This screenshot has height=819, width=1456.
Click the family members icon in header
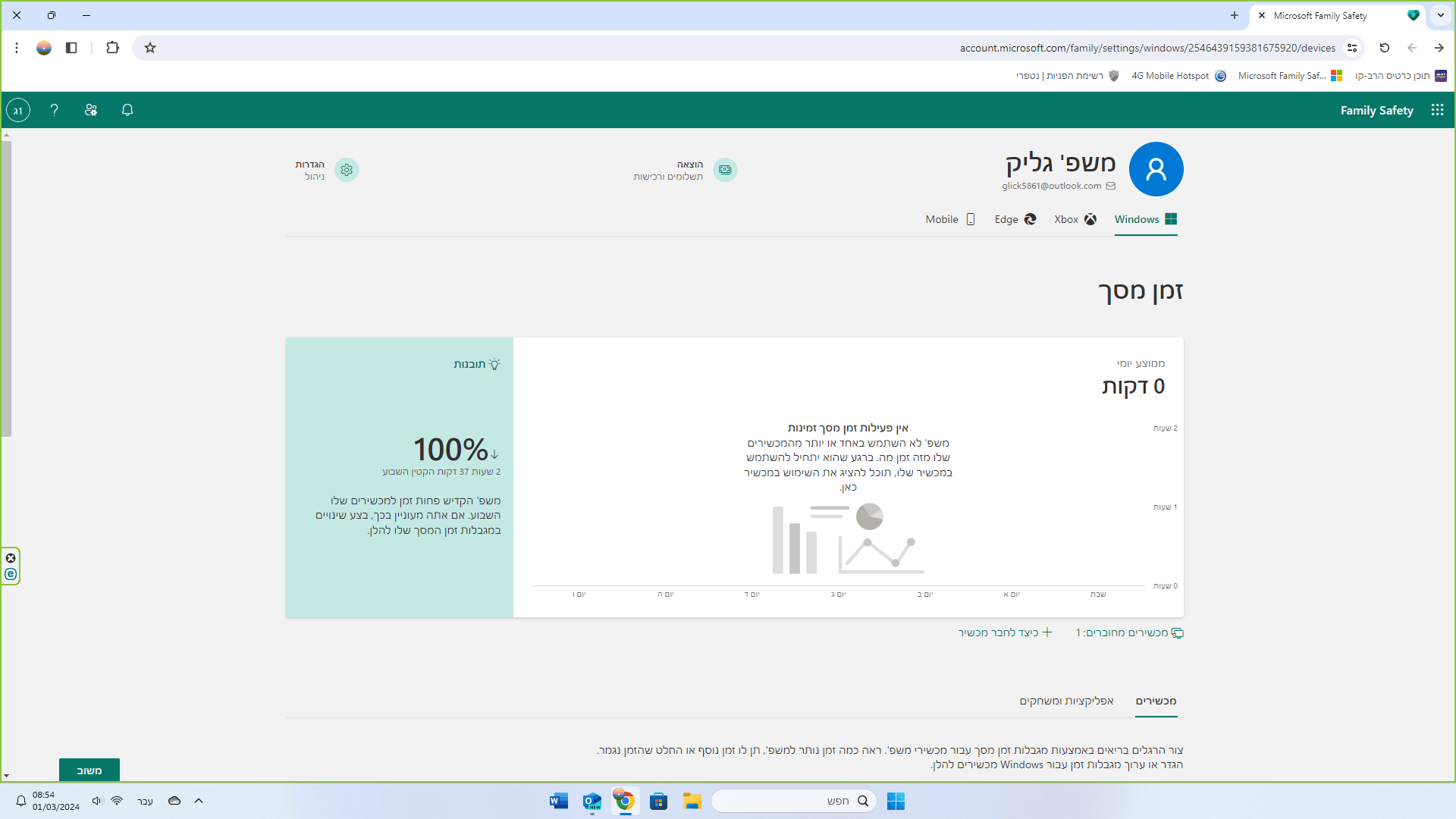tap(91, 110)
